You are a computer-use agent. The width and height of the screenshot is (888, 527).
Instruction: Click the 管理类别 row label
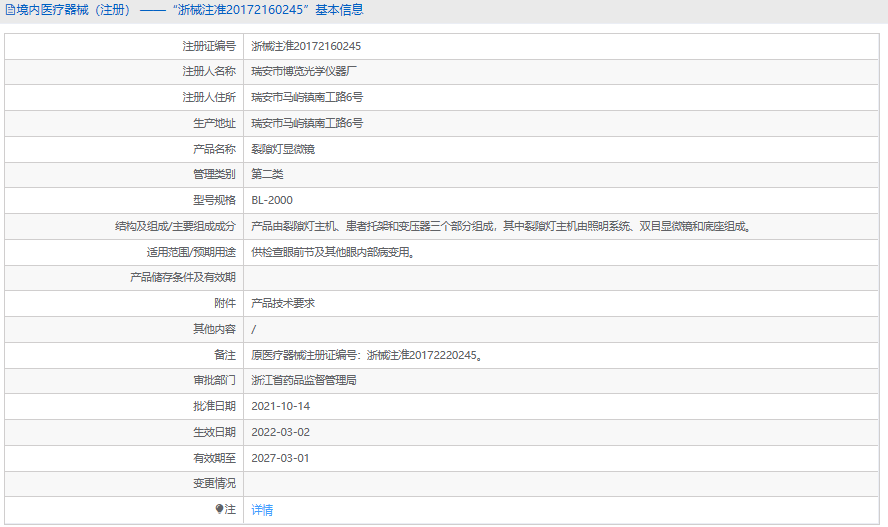(x=214, y=174)
